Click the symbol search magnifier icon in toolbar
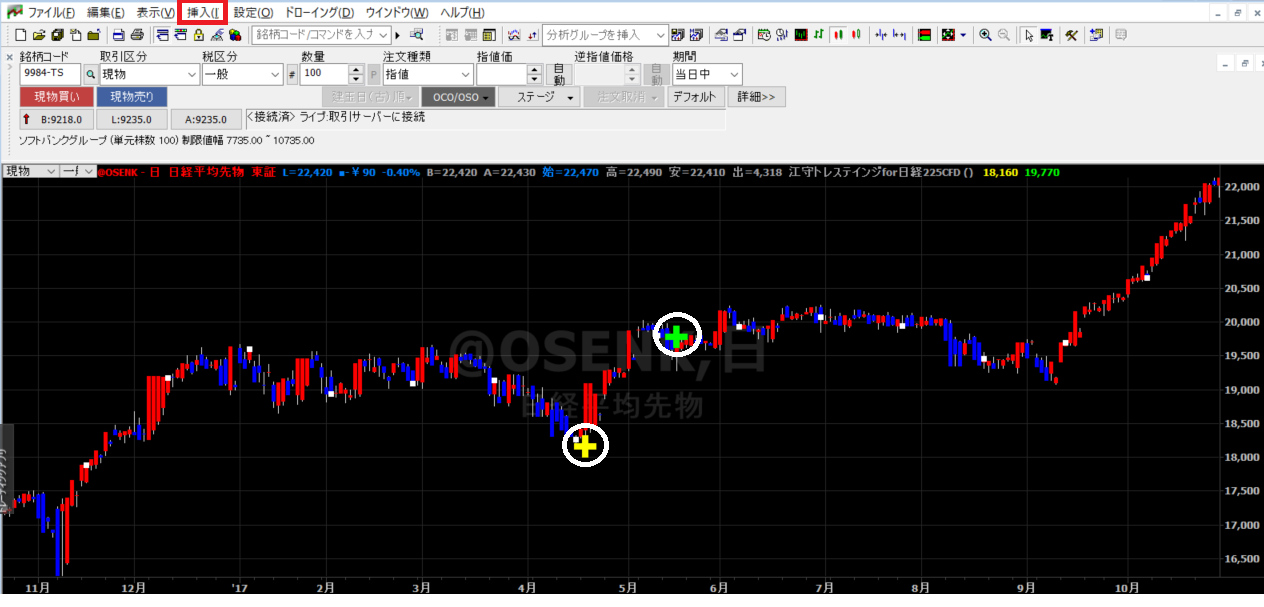1264x607 pixels. pyautogui.click(x=416, y=35)
